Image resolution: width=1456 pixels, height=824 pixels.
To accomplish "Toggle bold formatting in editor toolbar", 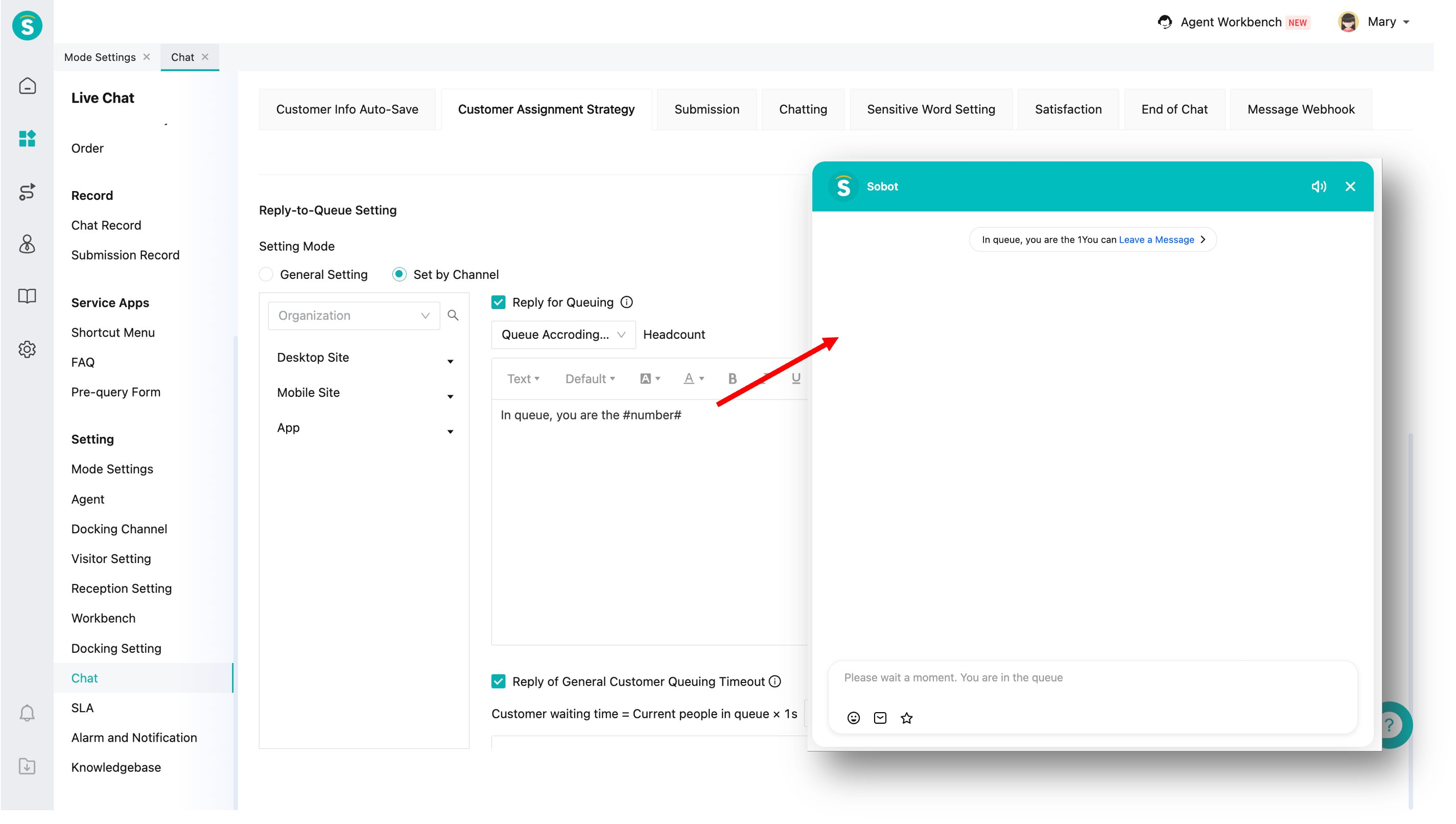I will click(x=732, y=379).
